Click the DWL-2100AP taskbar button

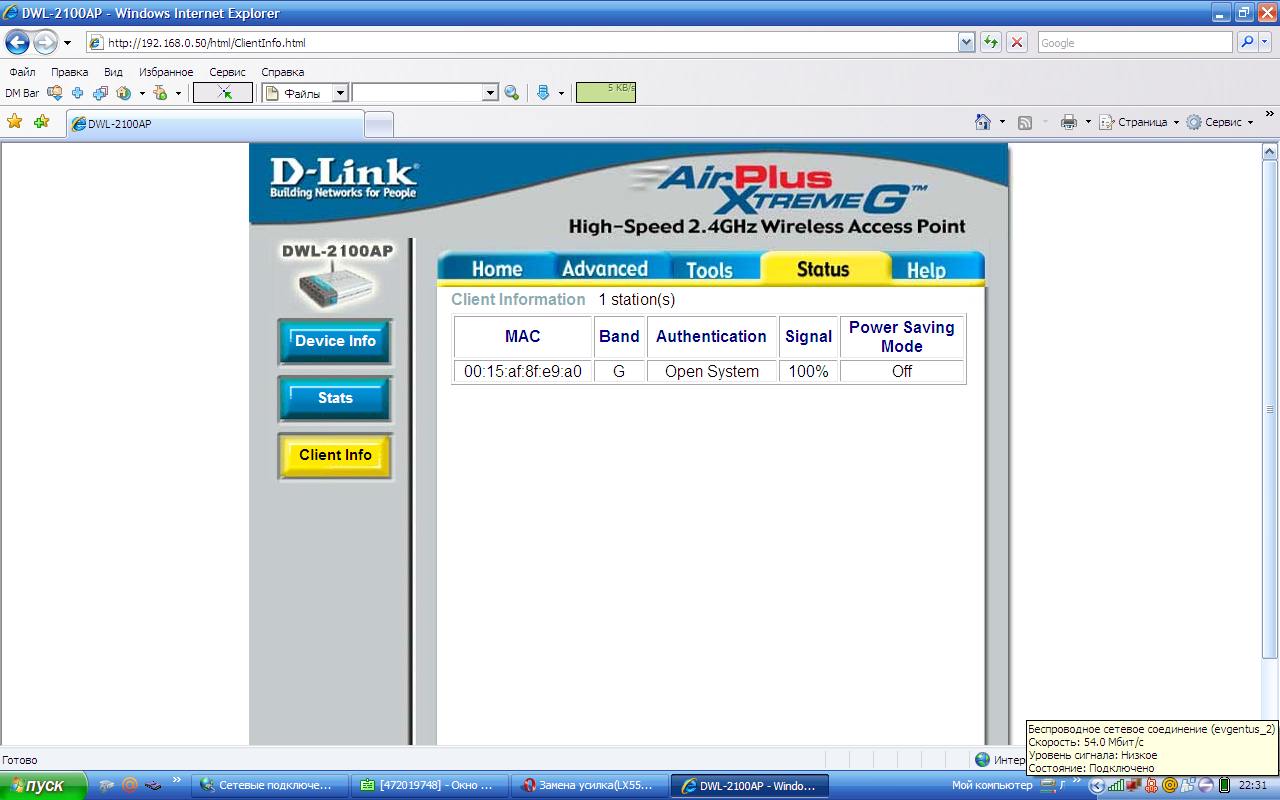coord(752,786)
